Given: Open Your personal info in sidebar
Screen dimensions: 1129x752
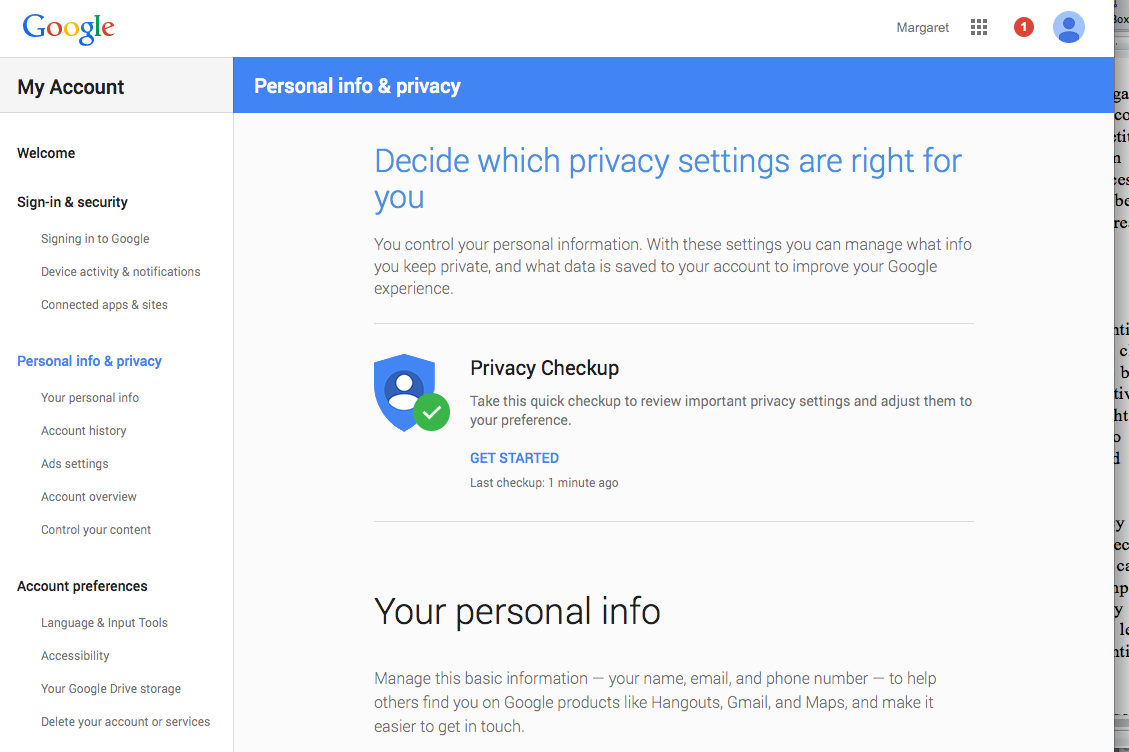Looking at the screenshot, I should click(90, 398).
